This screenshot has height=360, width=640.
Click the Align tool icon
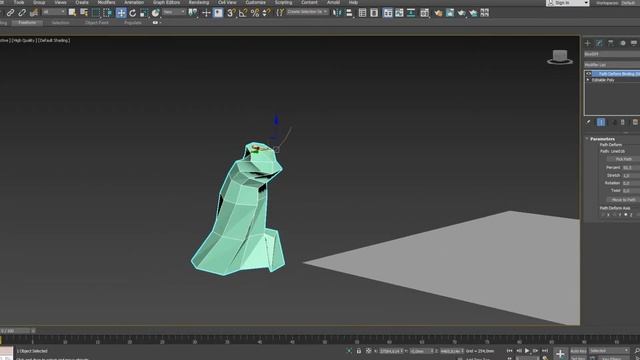pyautogui.click(x=349, y=13)
